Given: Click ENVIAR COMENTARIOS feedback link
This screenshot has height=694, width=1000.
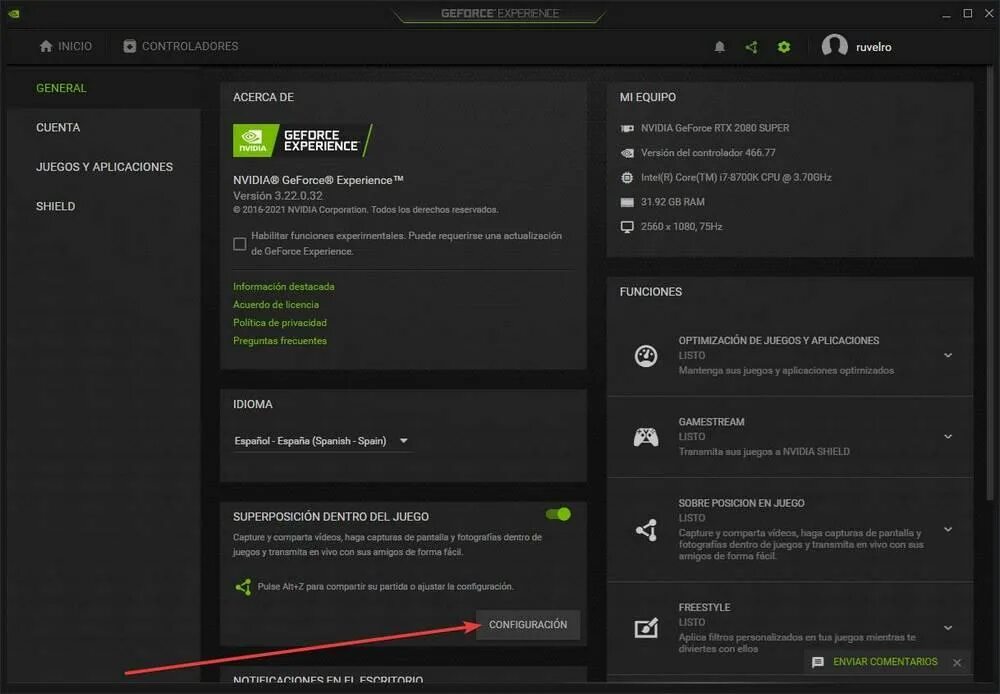Looking at the screenshot, I should tap(885, 662).
